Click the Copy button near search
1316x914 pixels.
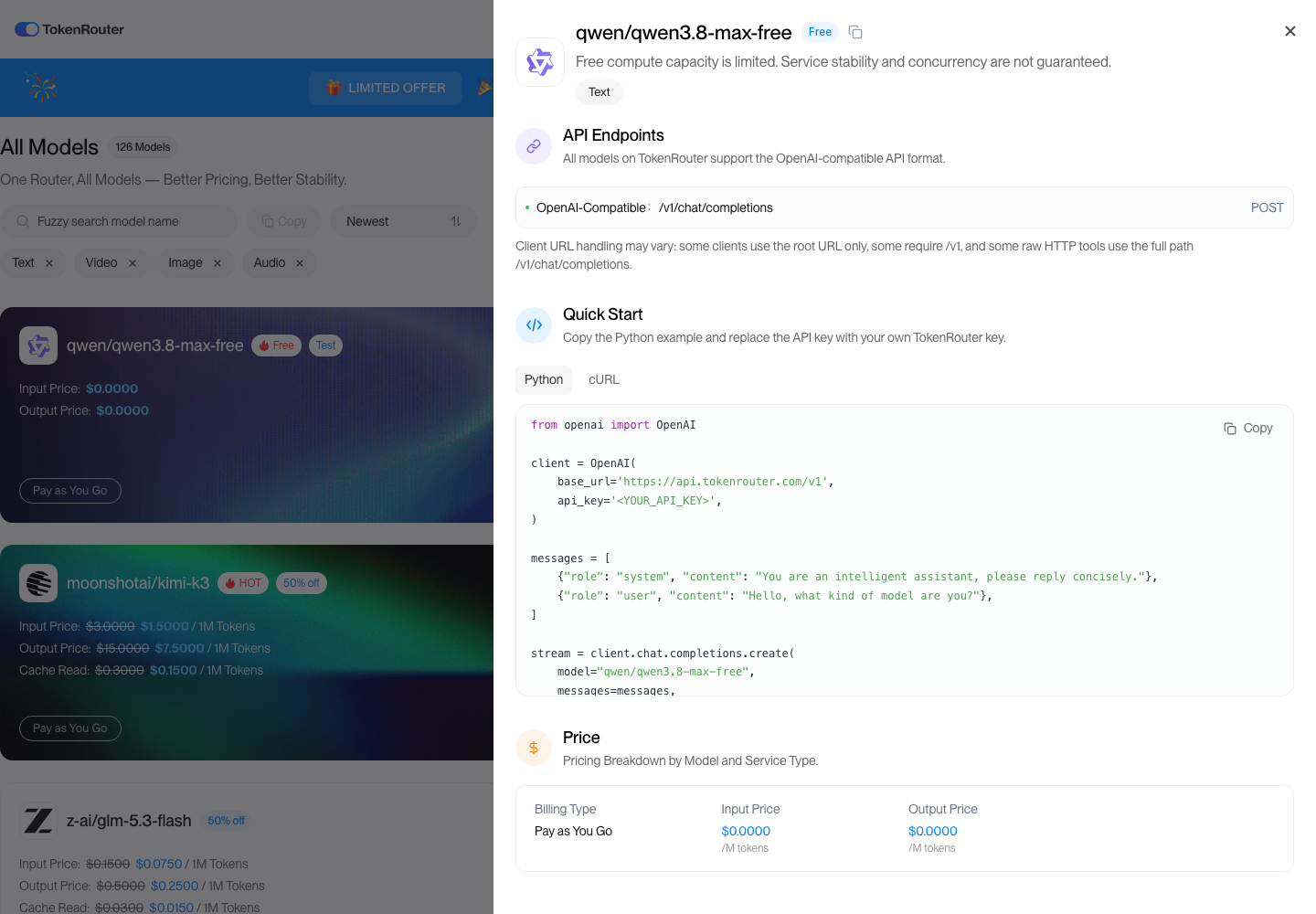pyautogui.click(x=284, y=221)
